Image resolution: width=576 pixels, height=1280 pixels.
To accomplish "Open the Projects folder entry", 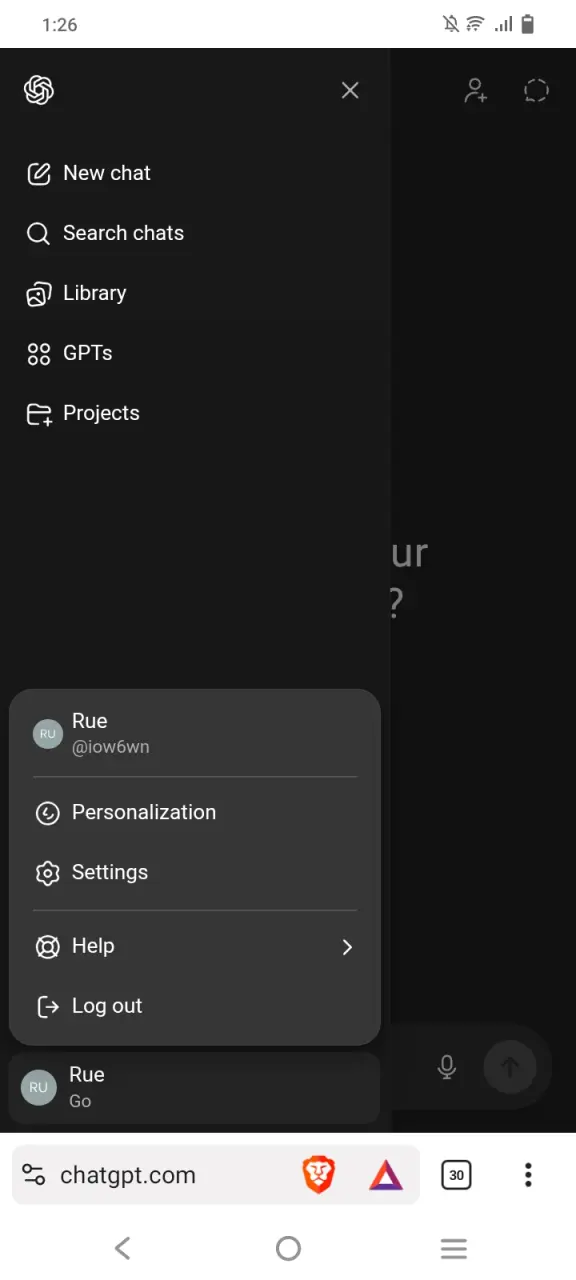I will pos(195,413).
